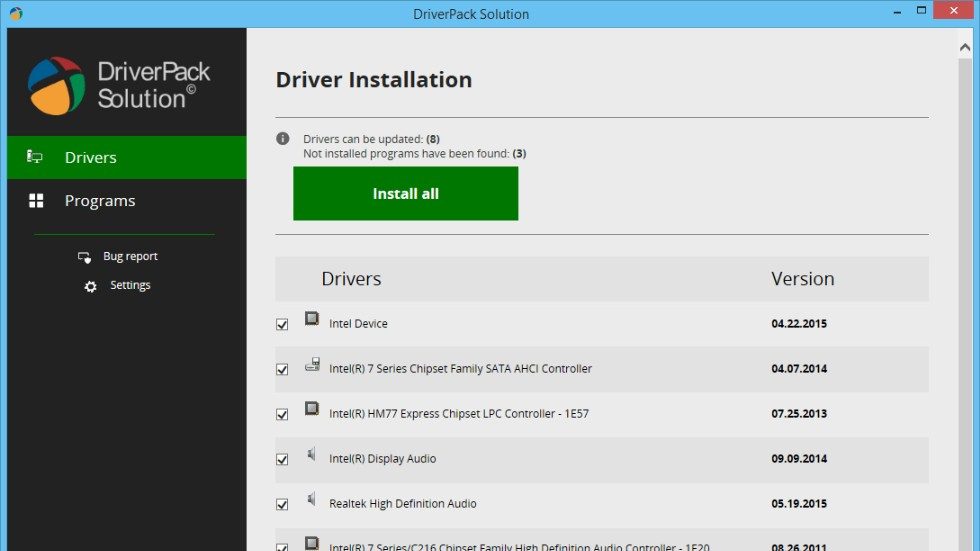Screen dimensions: 980x551
Task: Click version 04.07.2014
Action: click(799, 369)
